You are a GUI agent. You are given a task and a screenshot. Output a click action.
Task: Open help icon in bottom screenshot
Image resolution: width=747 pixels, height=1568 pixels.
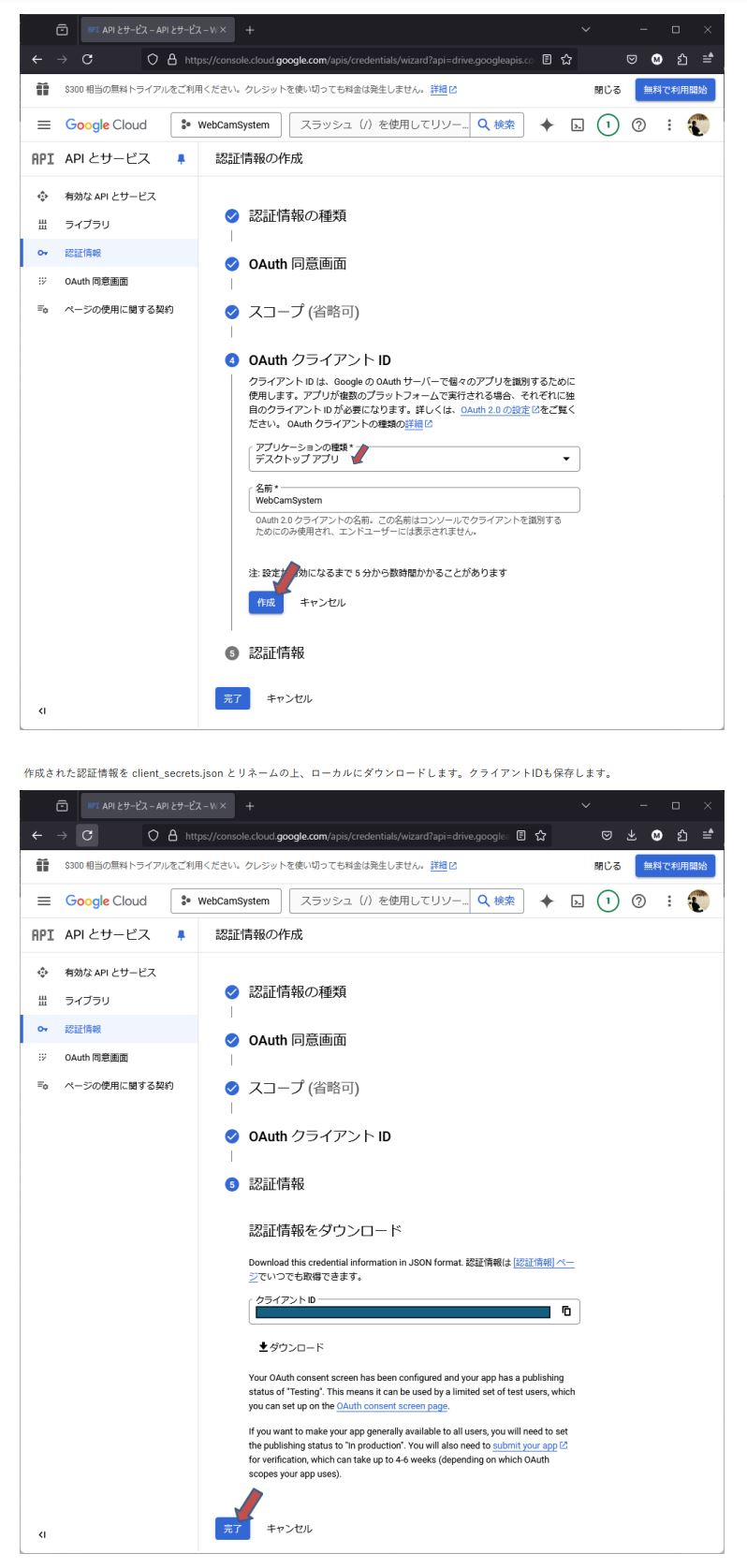click(x=638, y=901)
